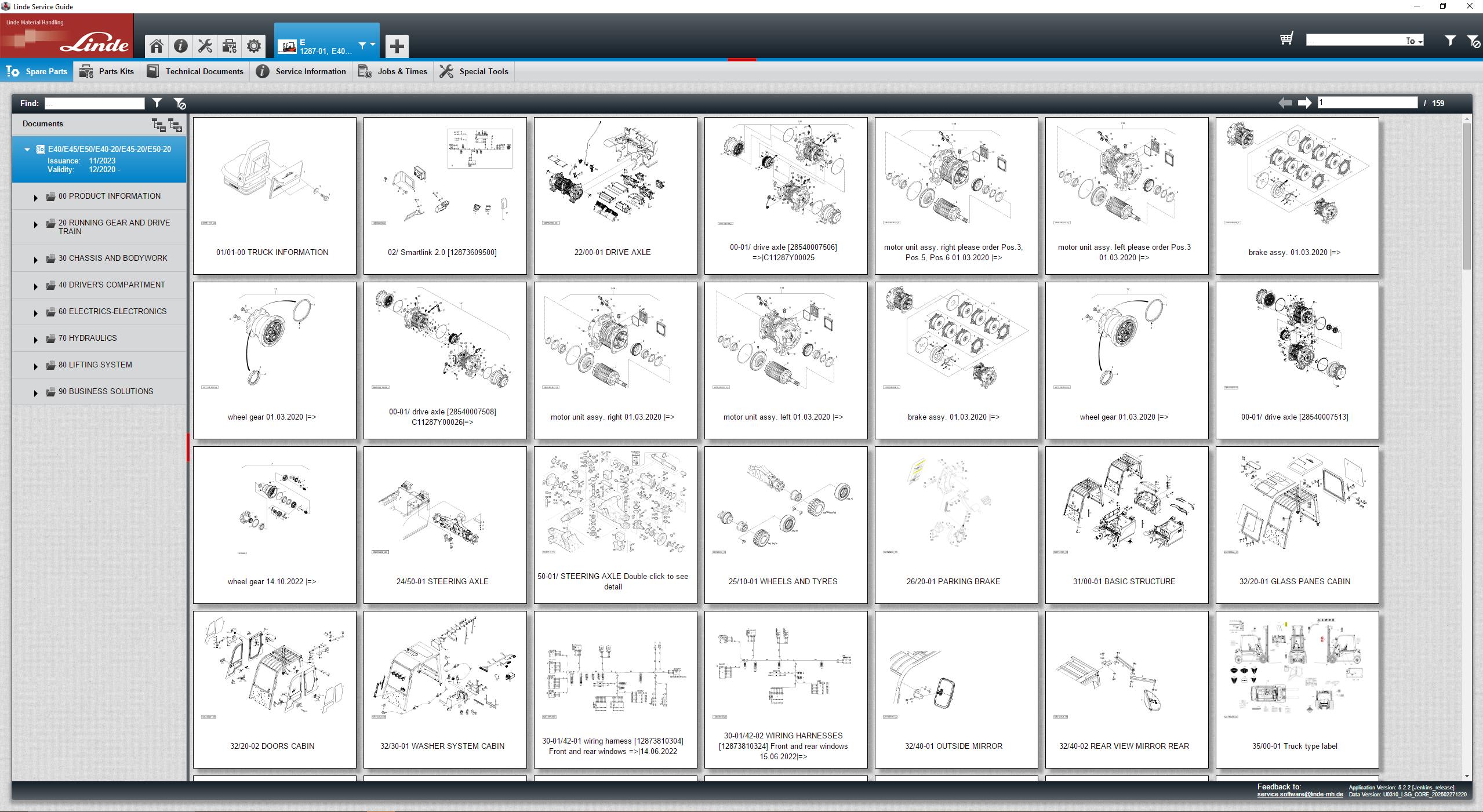
Task: Collapse E40/E45/E50 document root node
Action: tap(27, 150)
